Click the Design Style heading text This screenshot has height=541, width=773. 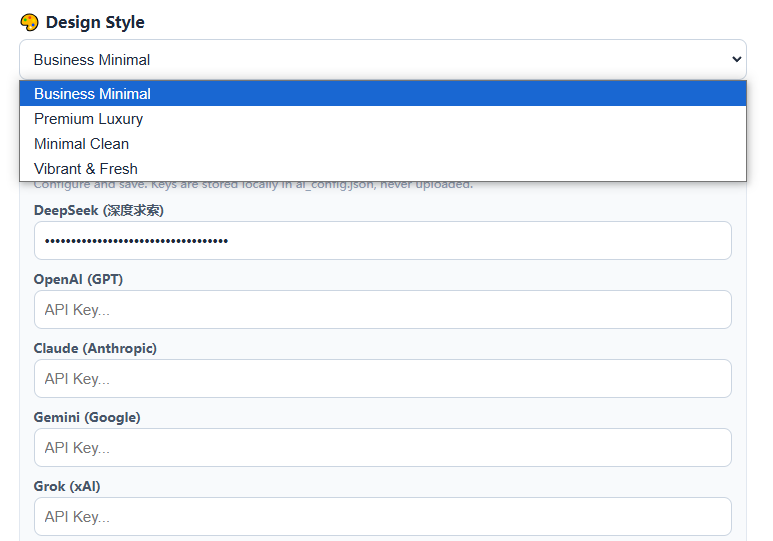click(x=95, y=22)
